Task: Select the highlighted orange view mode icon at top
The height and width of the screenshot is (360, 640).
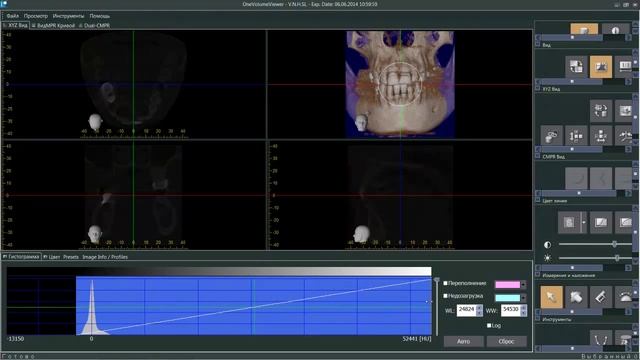Action: point(584,29)
